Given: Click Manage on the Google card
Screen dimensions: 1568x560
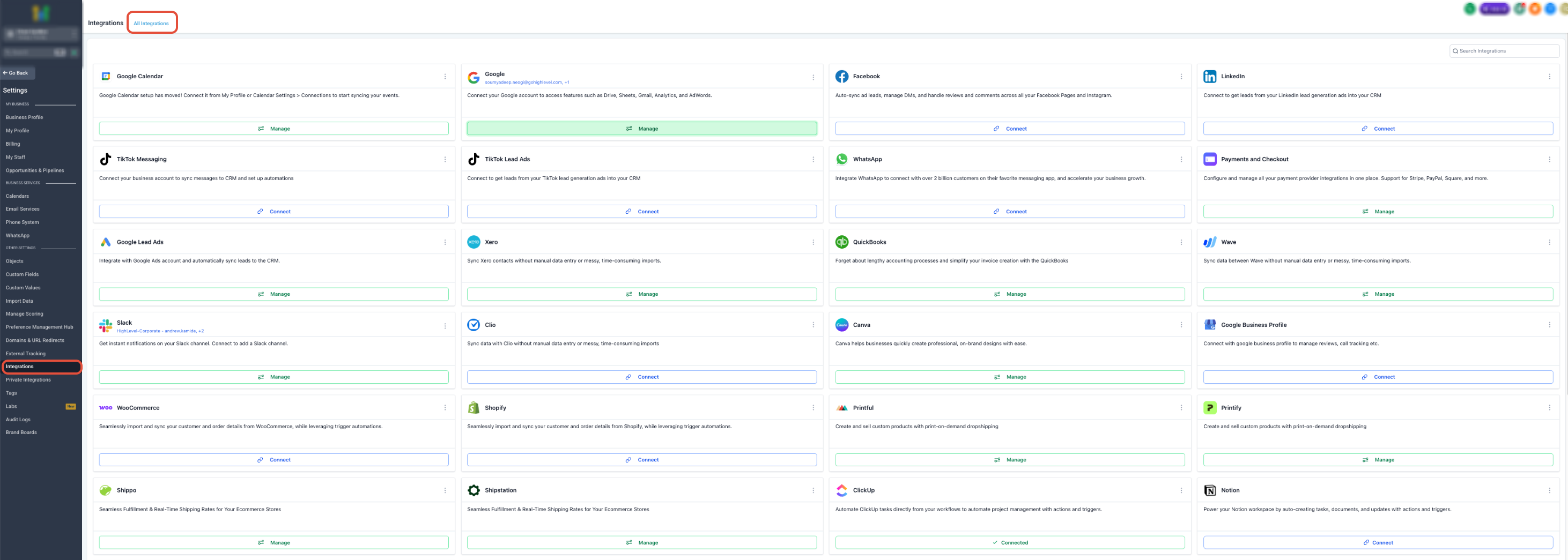Looking at the screenshot, I should pos(641,128).
